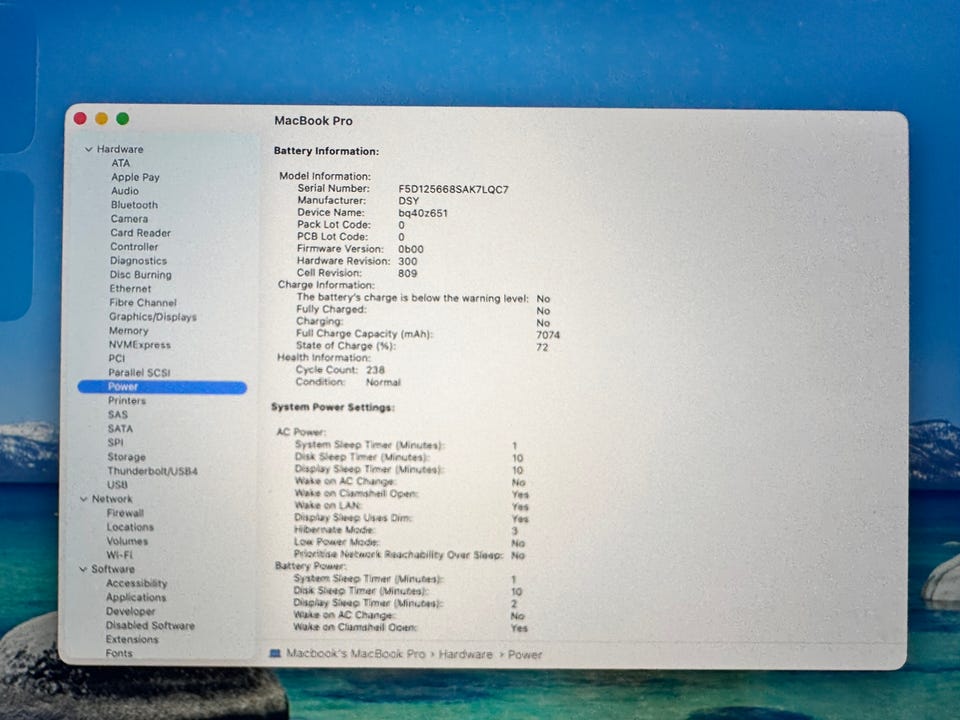Select Controller in the sidebar
The height and width of the screenshot is (720, 960).
[133, 247]
